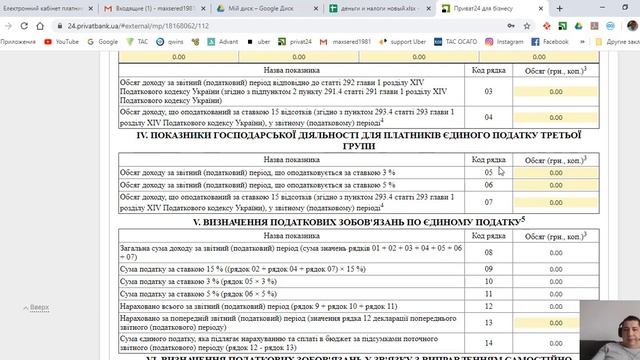Viewport: 640px width, 360px height.
Task: Close the деньги и налоги spreadsheet tab
Action: (x=428, y=8)
